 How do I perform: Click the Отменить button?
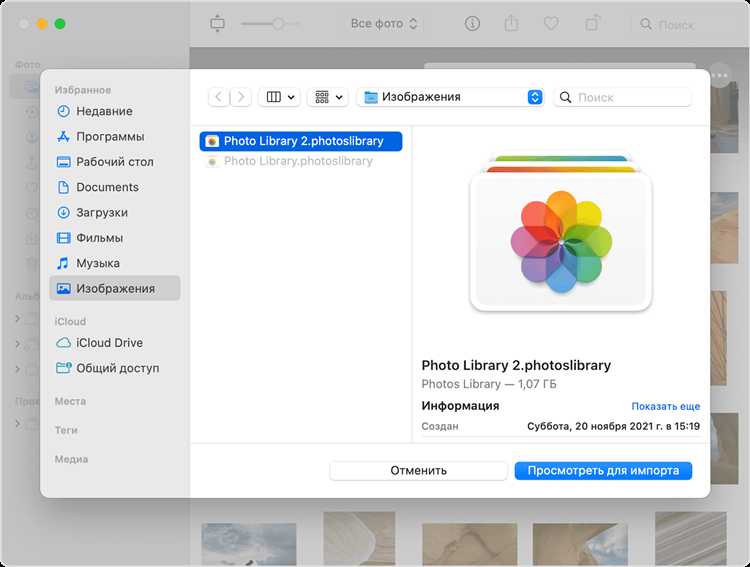click(419, 470)
